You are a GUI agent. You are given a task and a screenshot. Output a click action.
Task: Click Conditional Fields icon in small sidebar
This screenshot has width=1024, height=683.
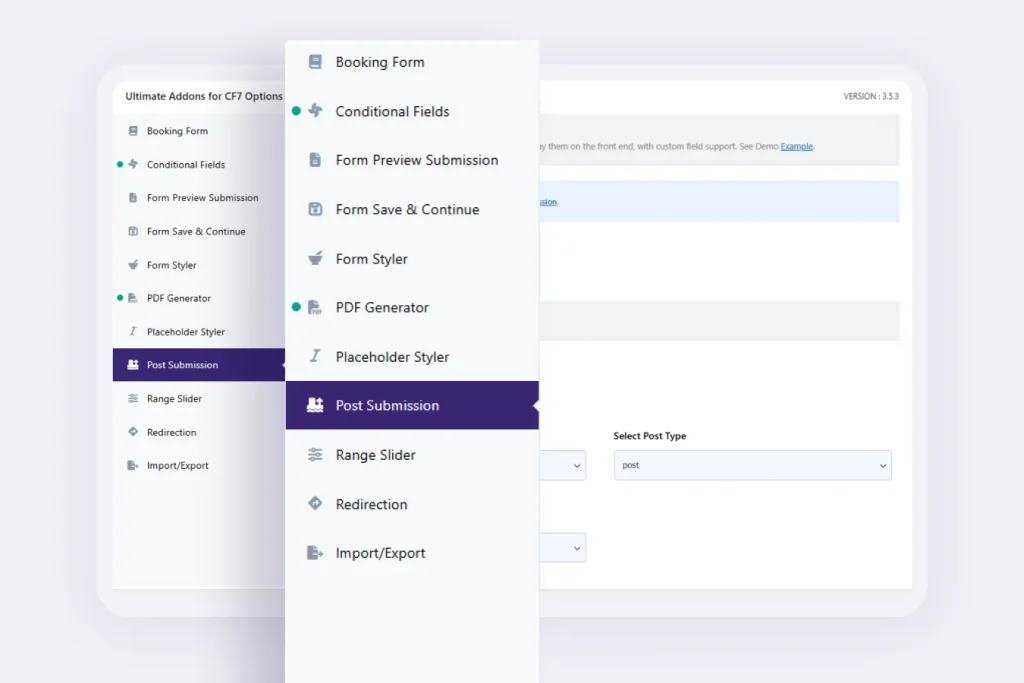133,164
